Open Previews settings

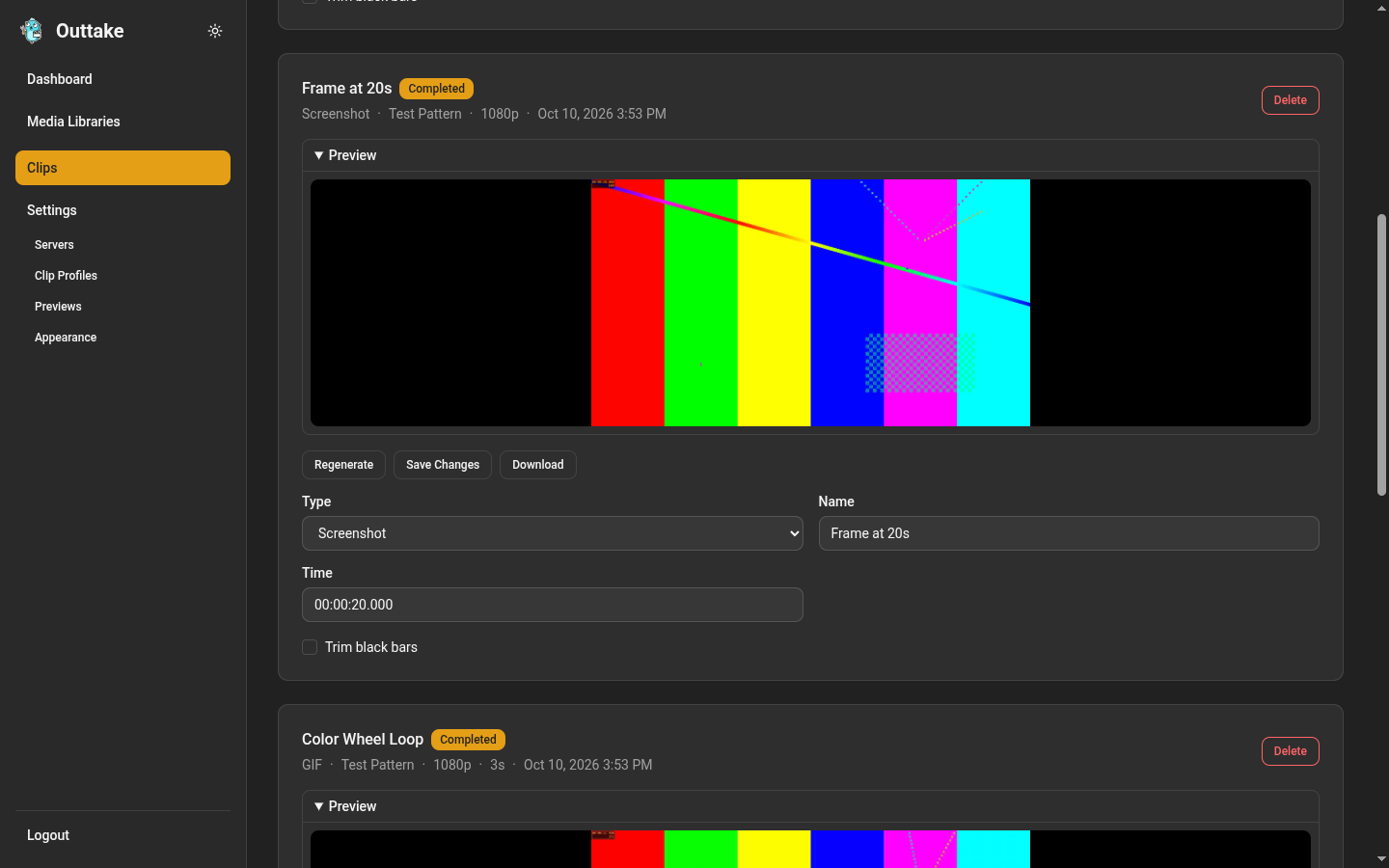[x=58, y=307]
